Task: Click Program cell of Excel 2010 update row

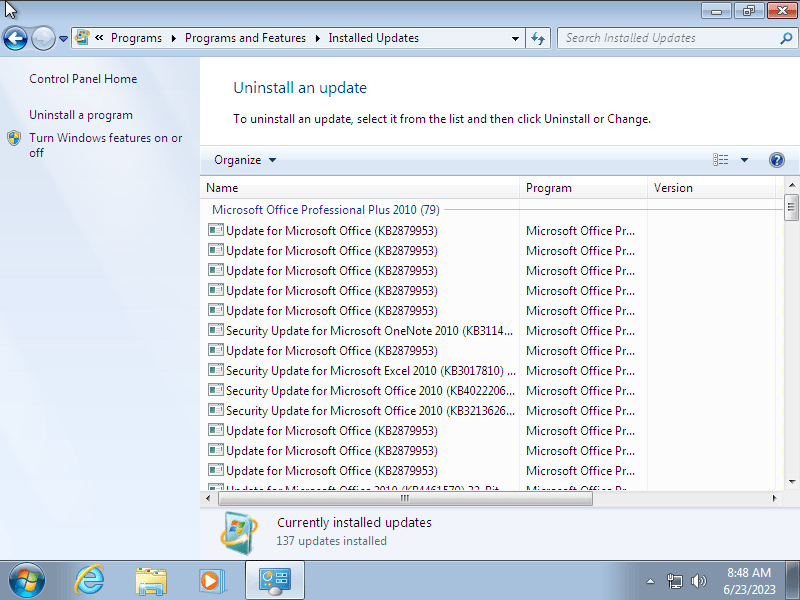Action: (x=581, y=371)
